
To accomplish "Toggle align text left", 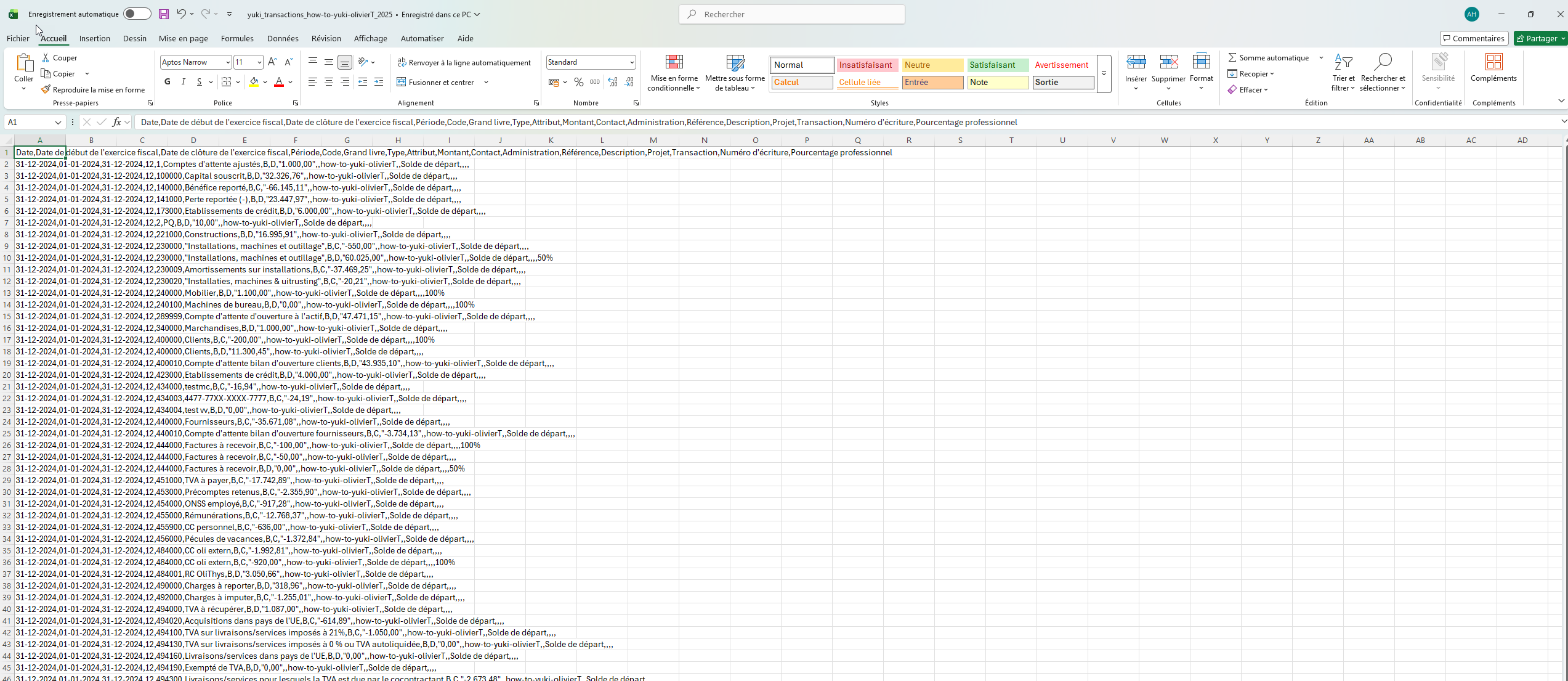I will pyautogui.click(x=313, y=82).
